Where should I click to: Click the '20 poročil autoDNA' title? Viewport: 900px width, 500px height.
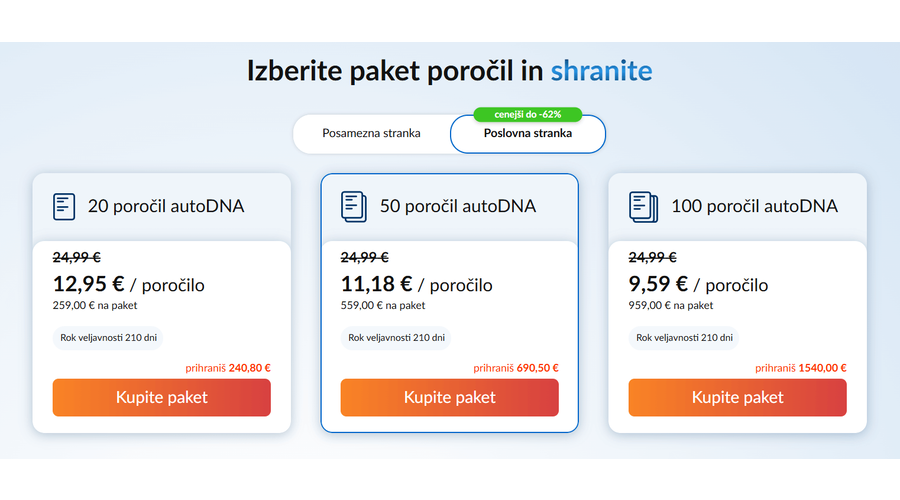166,207
